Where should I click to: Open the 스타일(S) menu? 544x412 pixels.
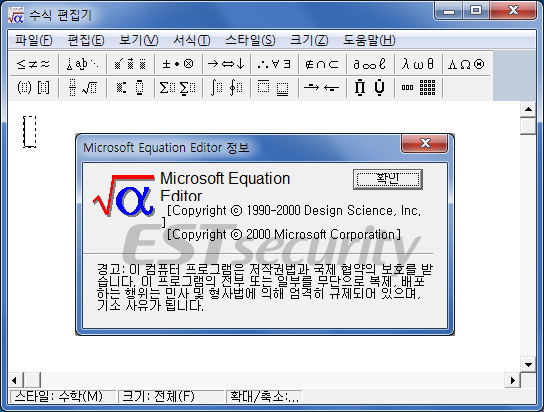(250, 40)
